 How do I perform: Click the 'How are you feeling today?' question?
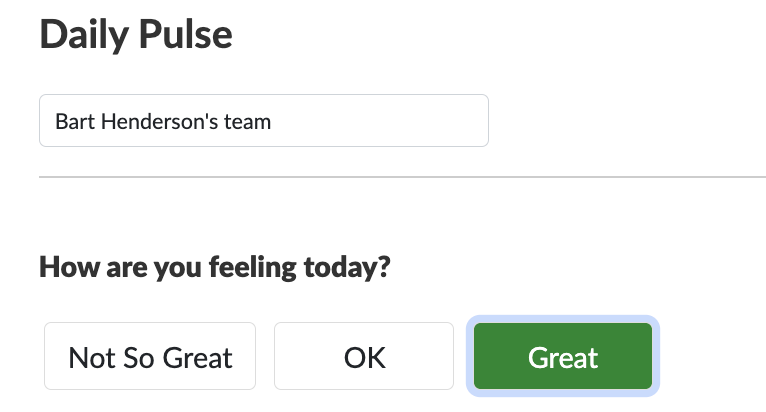[x=214, y=268]
